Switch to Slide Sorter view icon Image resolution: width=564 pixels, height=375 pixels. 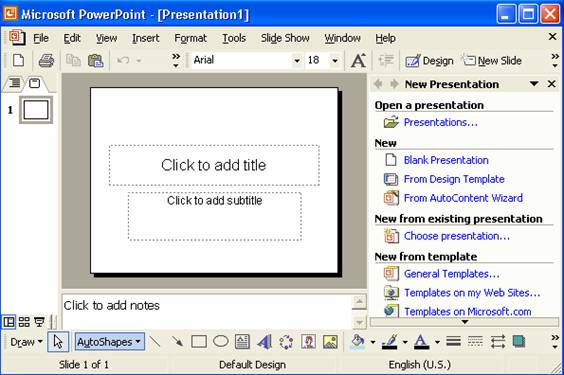(x=24, y=322)
